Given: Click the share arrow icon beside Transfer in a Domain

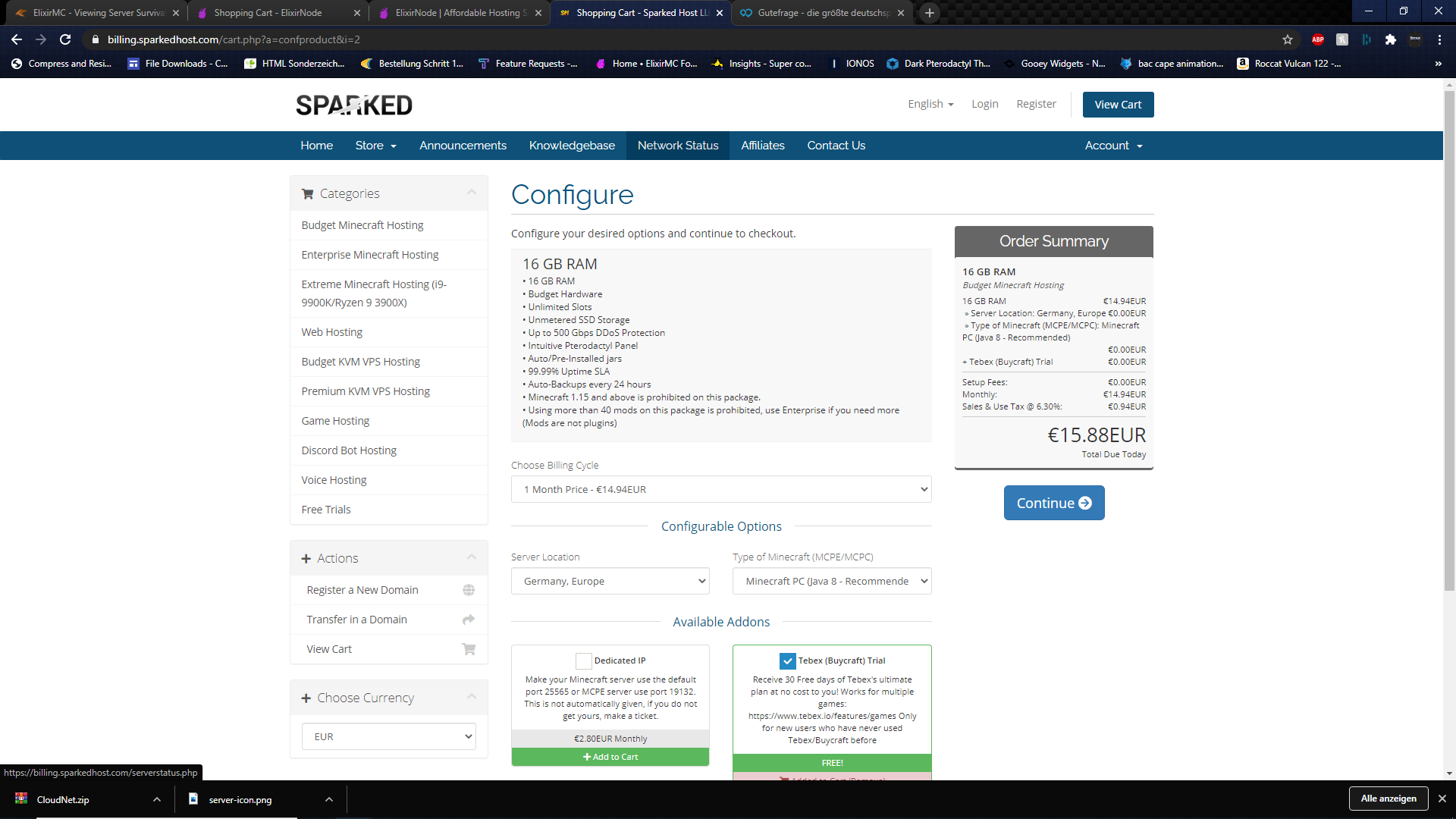Looking at the screenshot, I should (469, 620).
